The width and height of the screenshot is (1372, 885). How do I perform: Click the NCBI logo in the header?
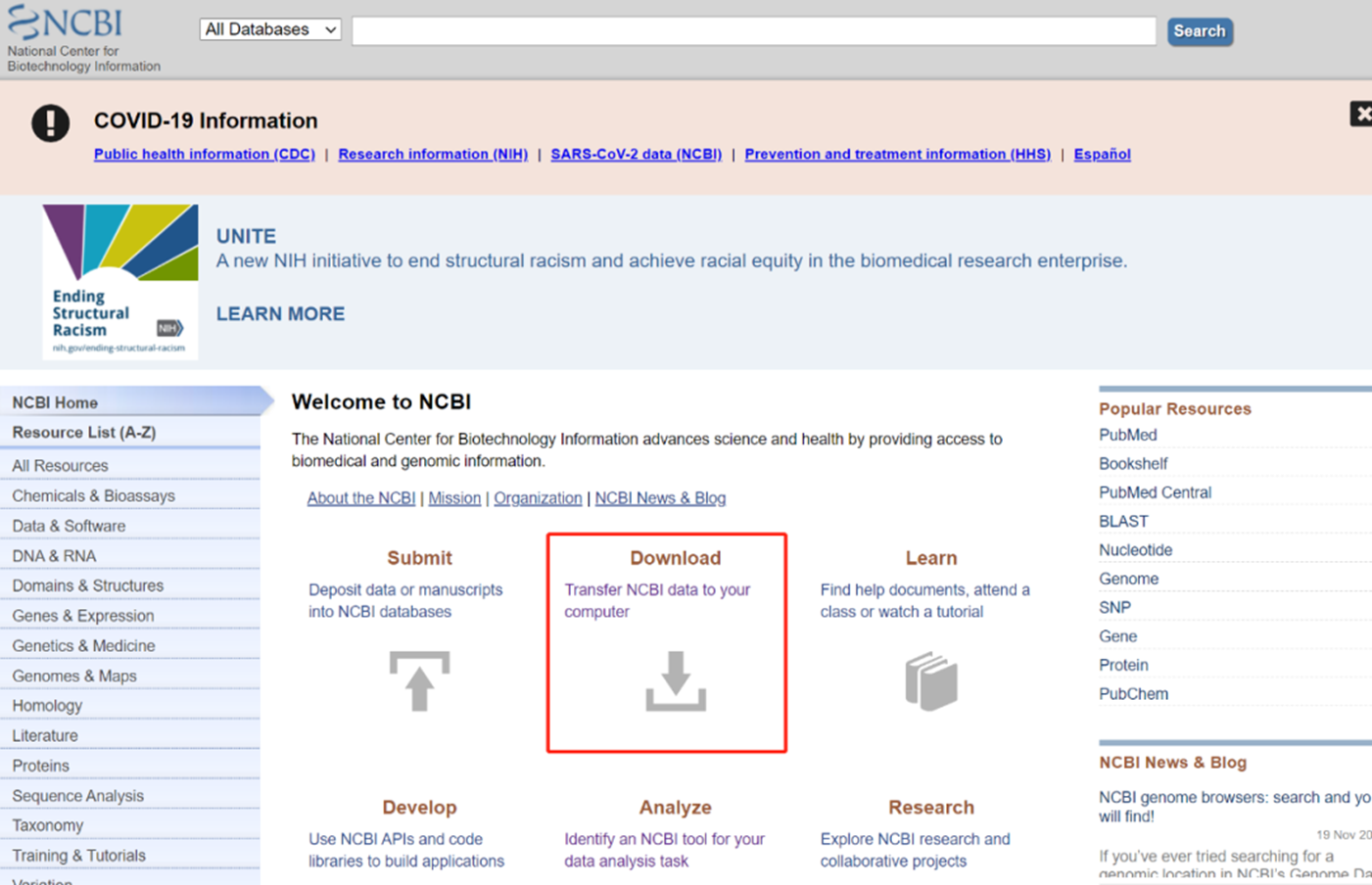pos(65,22)
